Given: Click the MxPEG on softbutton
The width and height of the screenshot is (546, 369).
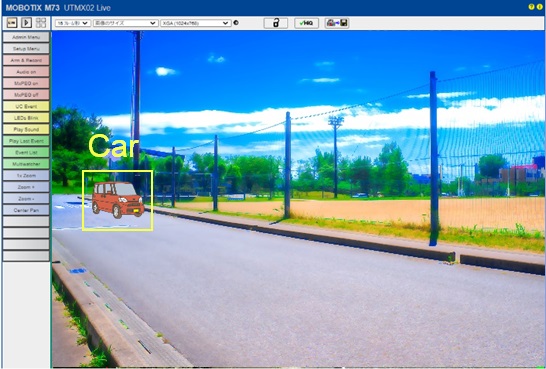Looking at the screenshot, I should 26,83.
